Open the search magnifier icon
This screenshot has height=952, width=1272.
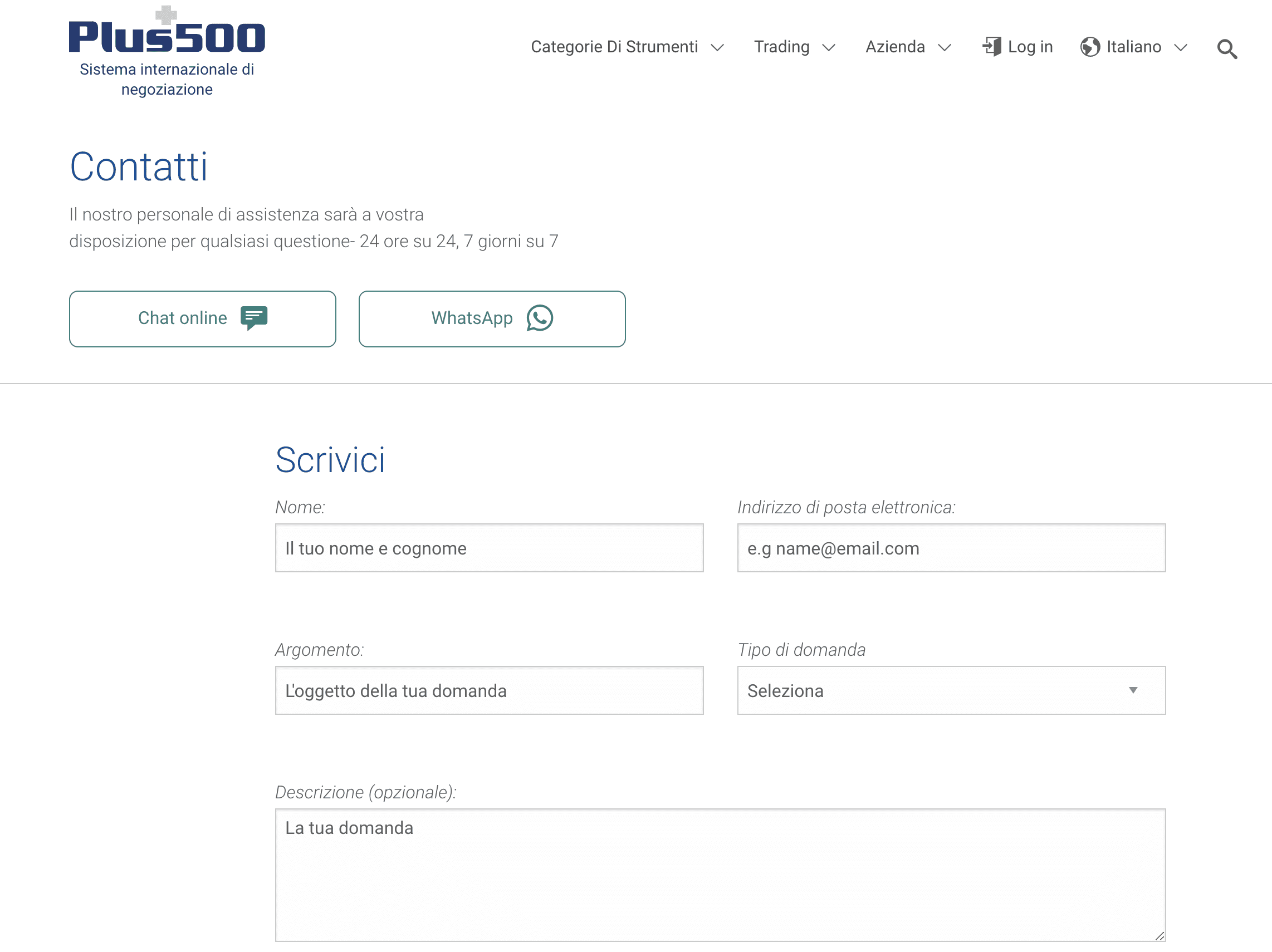click(x=1226, y=50)
